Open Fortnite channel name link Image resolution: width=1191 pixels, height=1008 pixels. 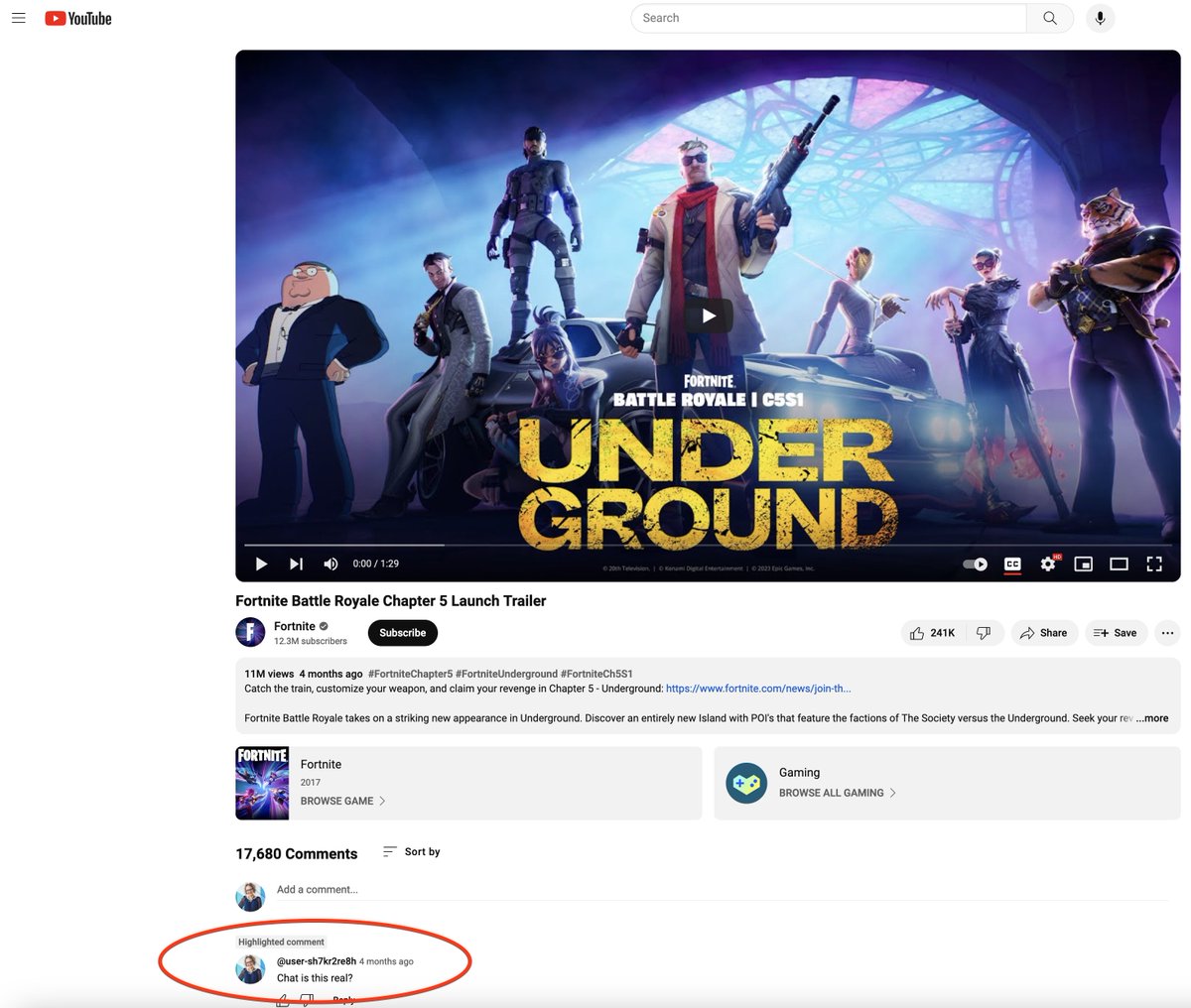(x=295, y=626)
